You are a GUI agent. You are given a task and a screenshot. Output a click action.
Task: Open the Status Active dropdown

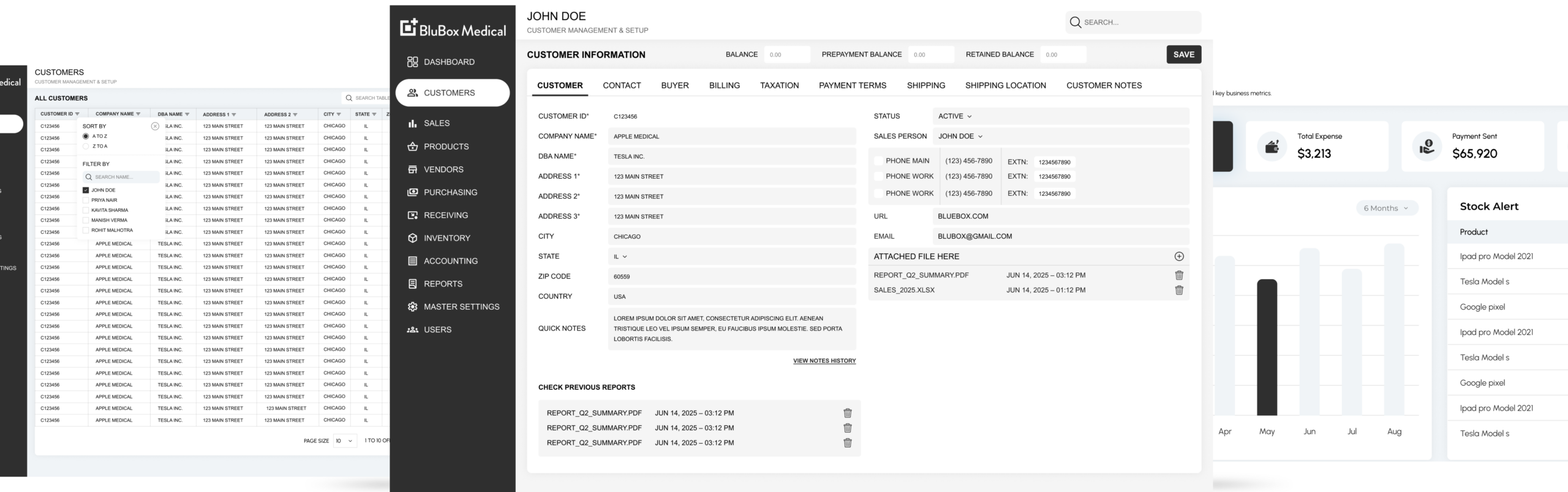[x=955, y=116]
